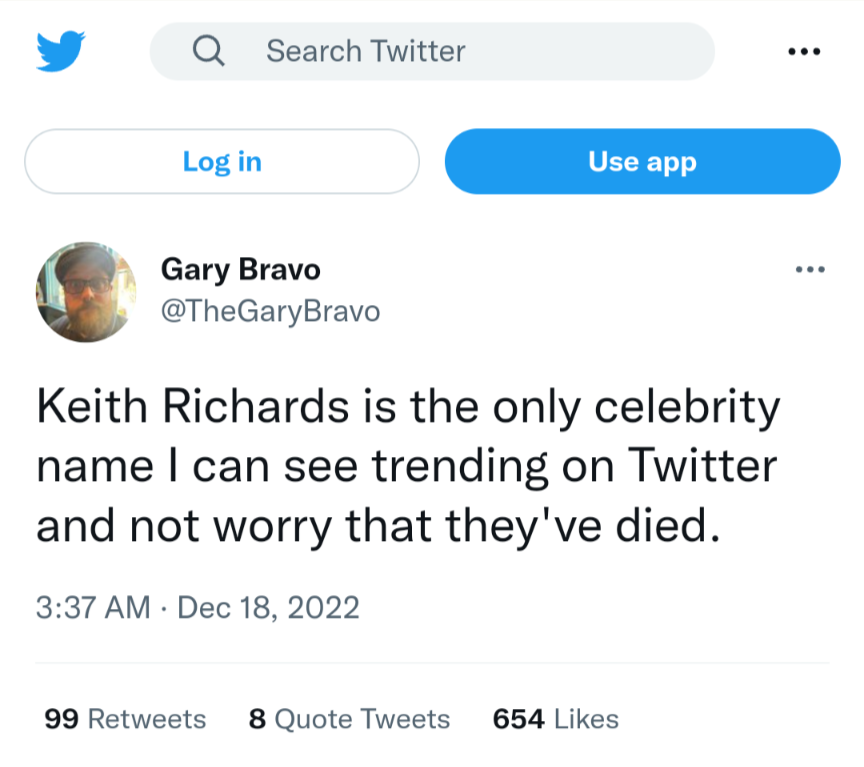Click the Dec 18, 2022 date
This screenshot has width=864, height=767.
pos(268,607)
